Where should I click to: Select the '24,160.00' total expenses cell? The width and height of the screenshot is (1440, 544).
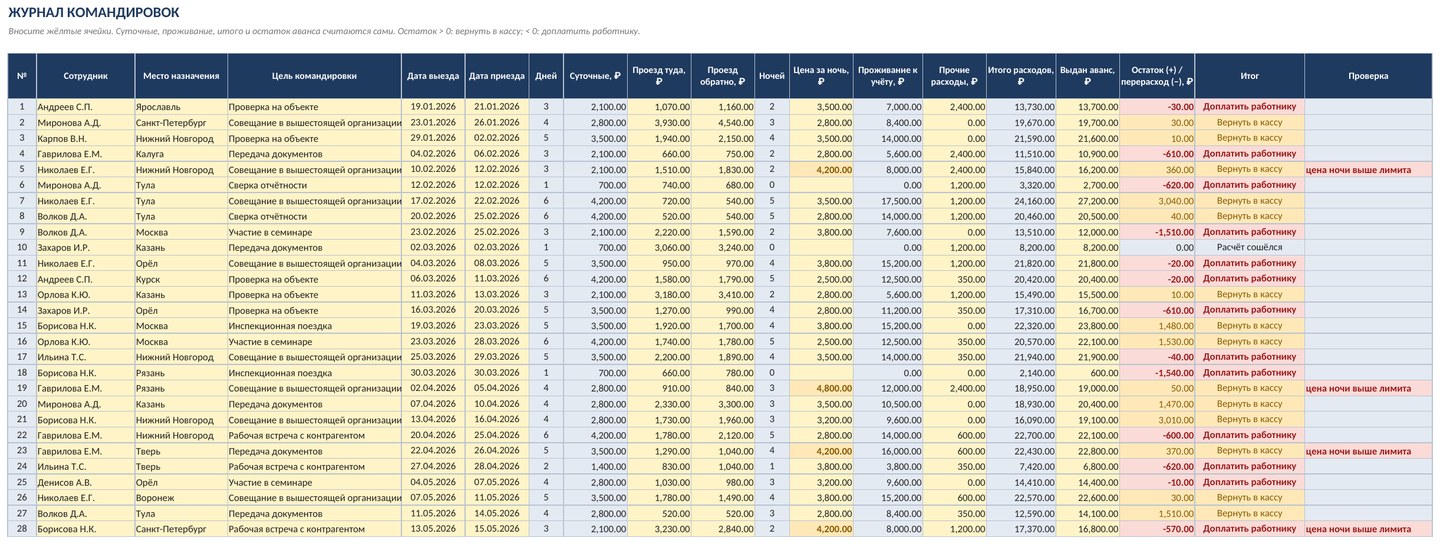point(1021,200)
